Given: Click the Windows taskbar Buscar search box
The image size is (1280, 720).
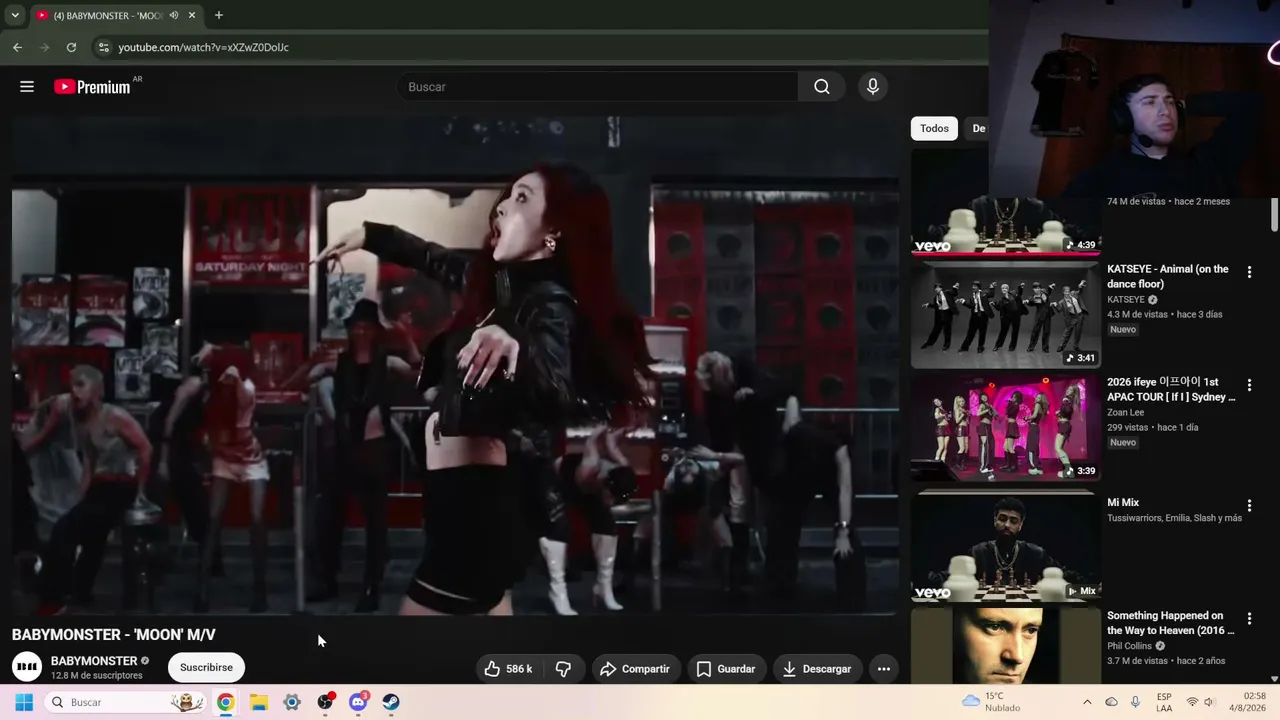Looking at the screenshot, I should (125, 702).
